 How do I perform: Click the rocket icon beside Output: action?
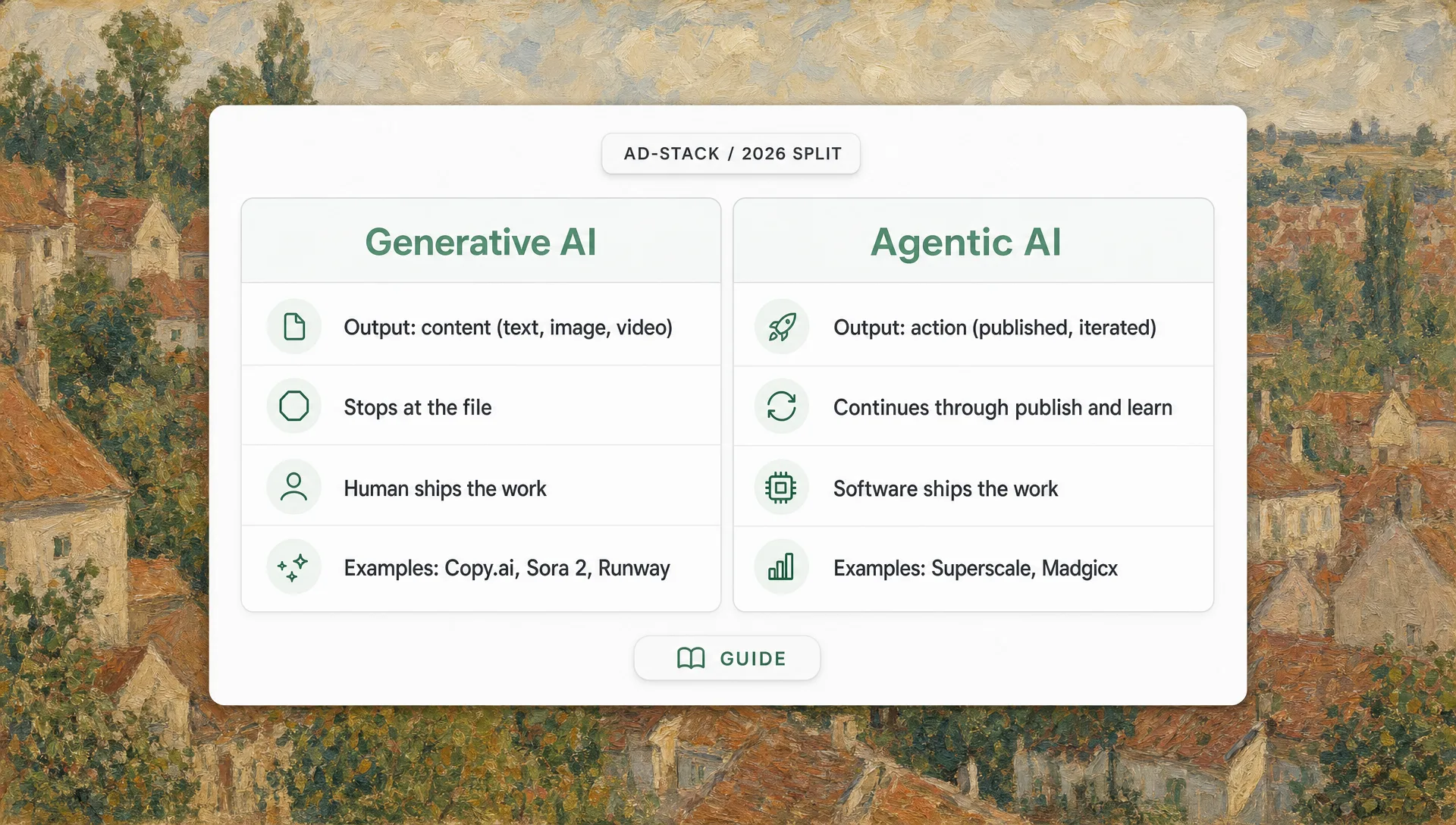[782, 327]
